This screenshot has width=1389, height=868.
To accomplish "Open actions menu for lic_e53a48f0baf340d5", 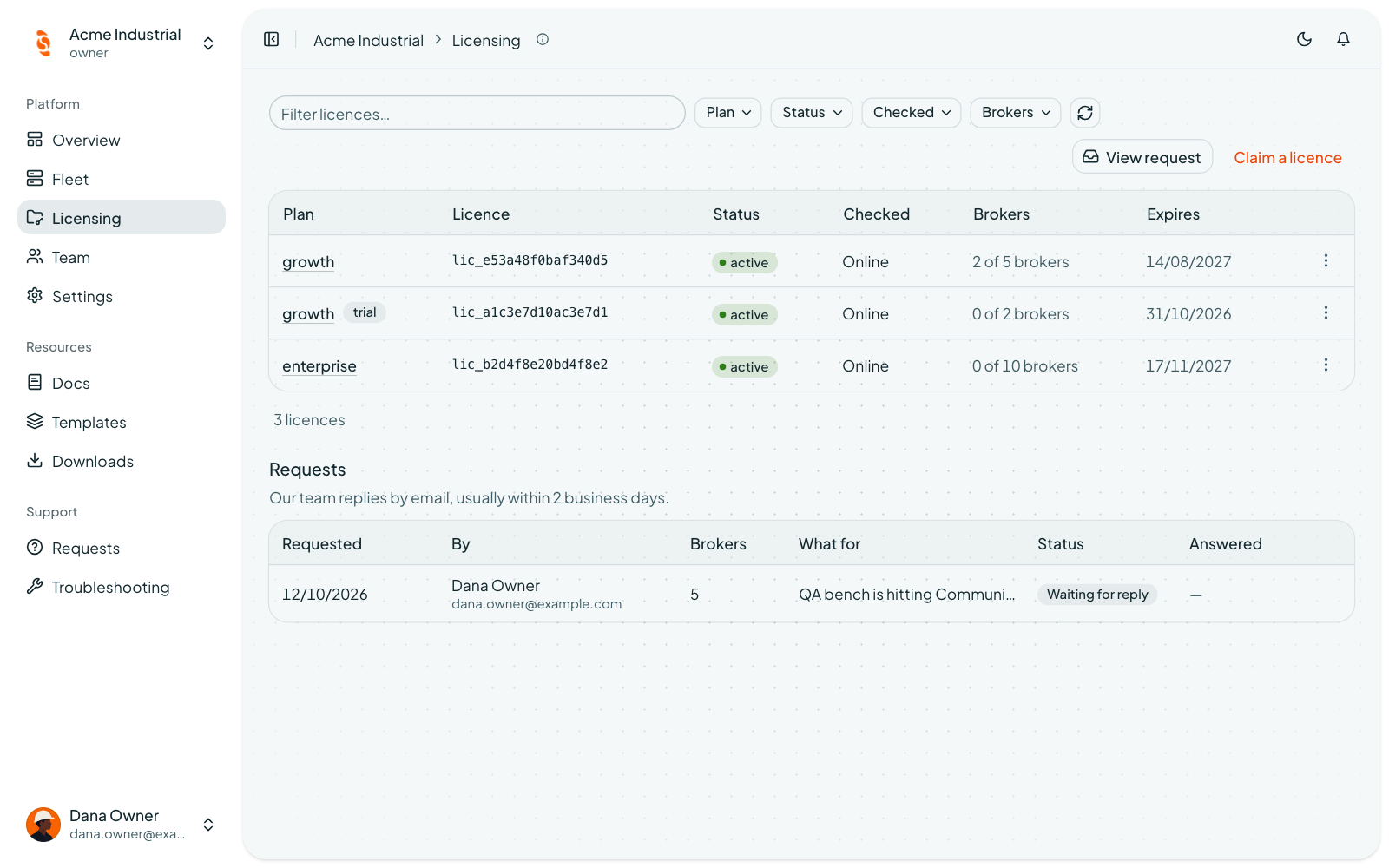I will tap(1326, 260).
